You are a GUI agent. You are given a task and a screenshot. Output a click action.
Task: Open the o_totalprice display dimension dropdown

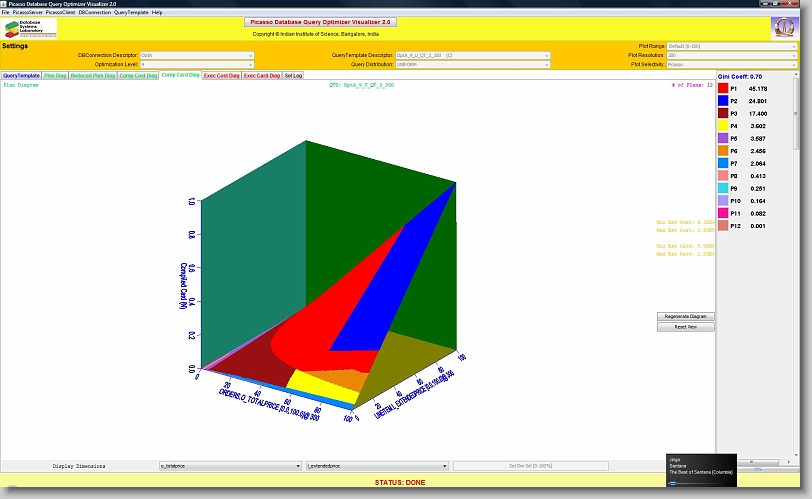[x=230, y=466]
